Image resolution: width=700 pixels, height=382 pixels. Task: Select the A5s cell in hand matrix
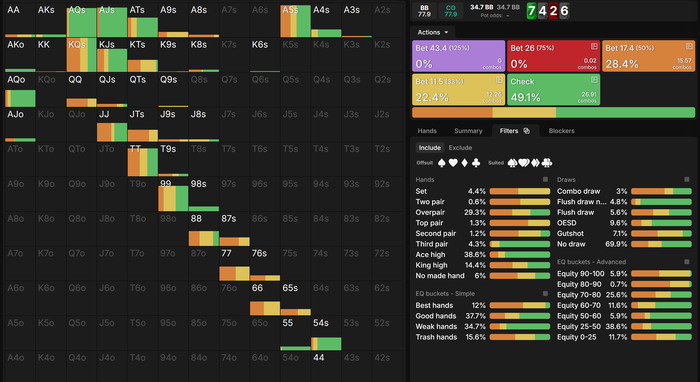(296, 21)
